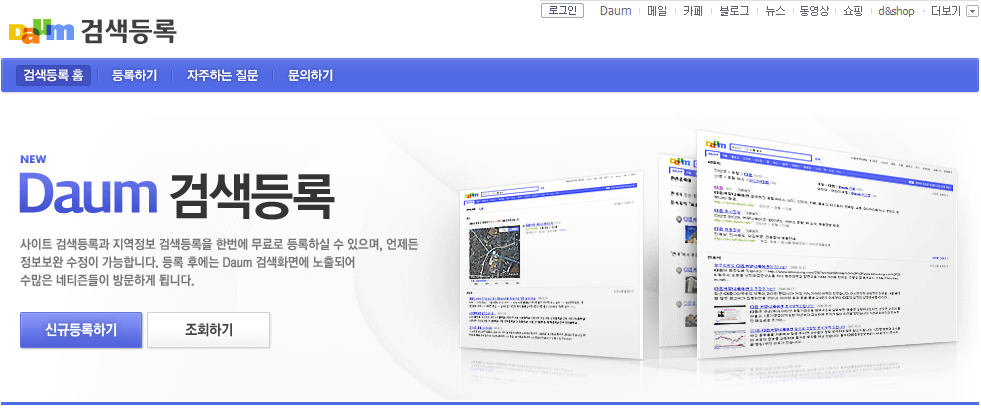The image size is (981, 408).
Task: Click the 조회하기 button
Action: point(209,330)
